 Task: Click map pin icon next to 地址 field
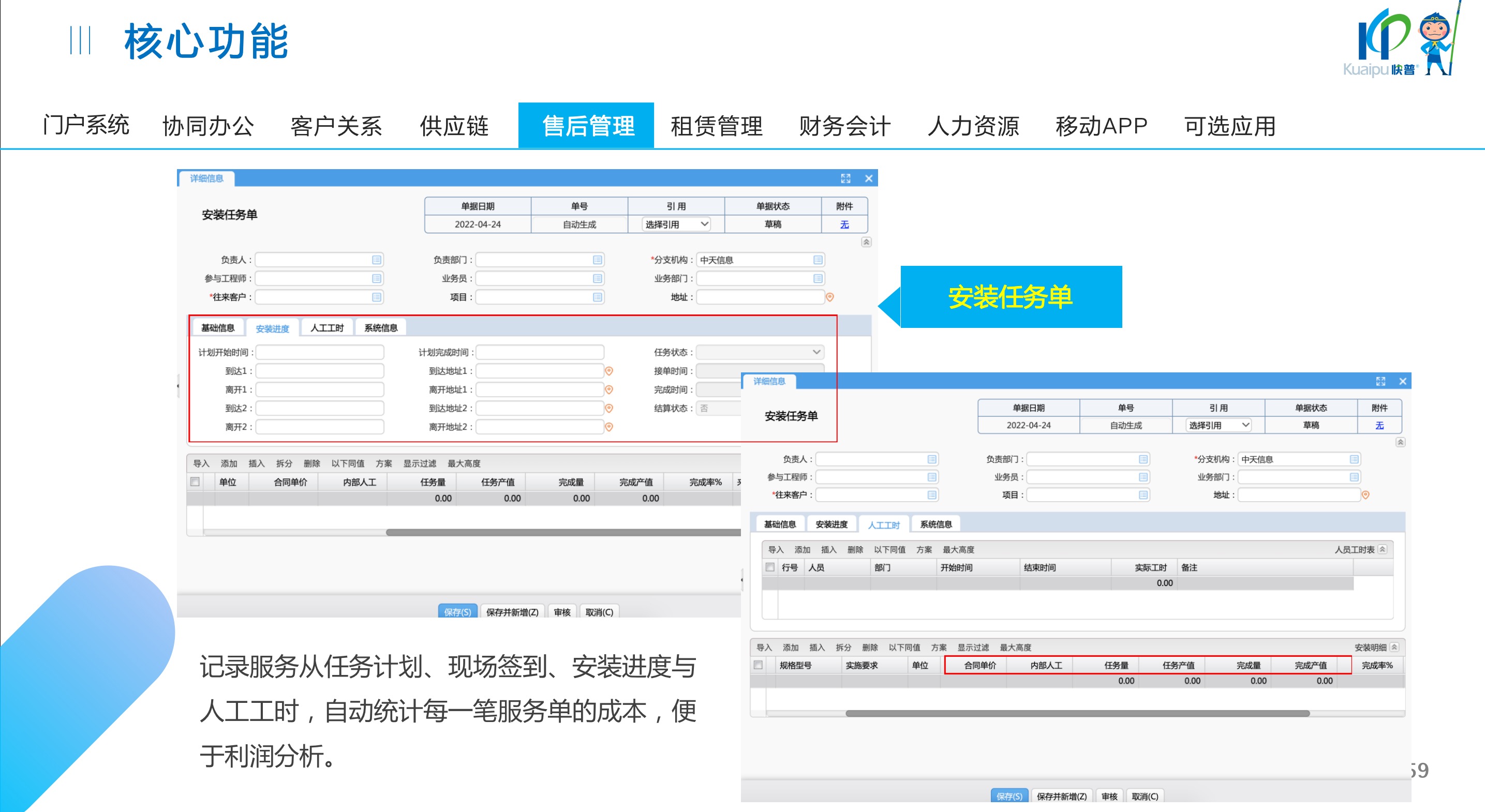click(x=829, y=297)
